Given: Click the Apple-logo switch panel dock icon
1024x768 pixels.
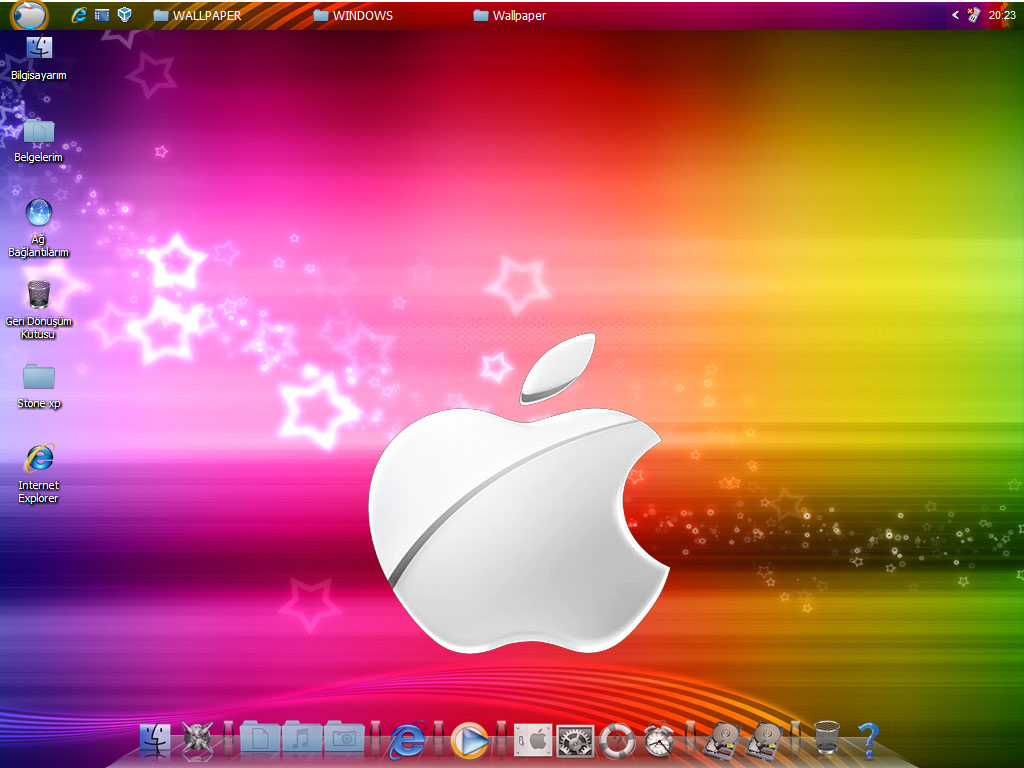Looking at the screenshot, I should tap(533, 740).
